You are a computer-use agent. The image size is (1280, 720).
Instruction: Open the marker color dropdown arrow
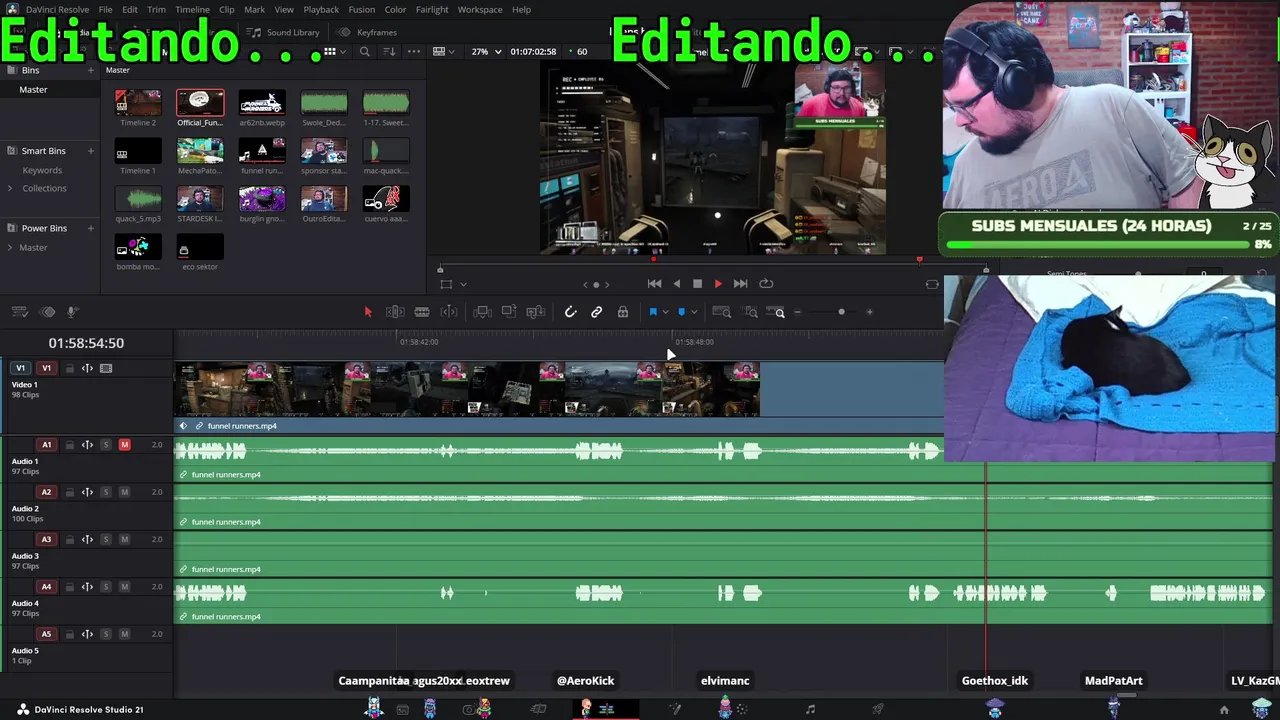[x=694, y=312]
